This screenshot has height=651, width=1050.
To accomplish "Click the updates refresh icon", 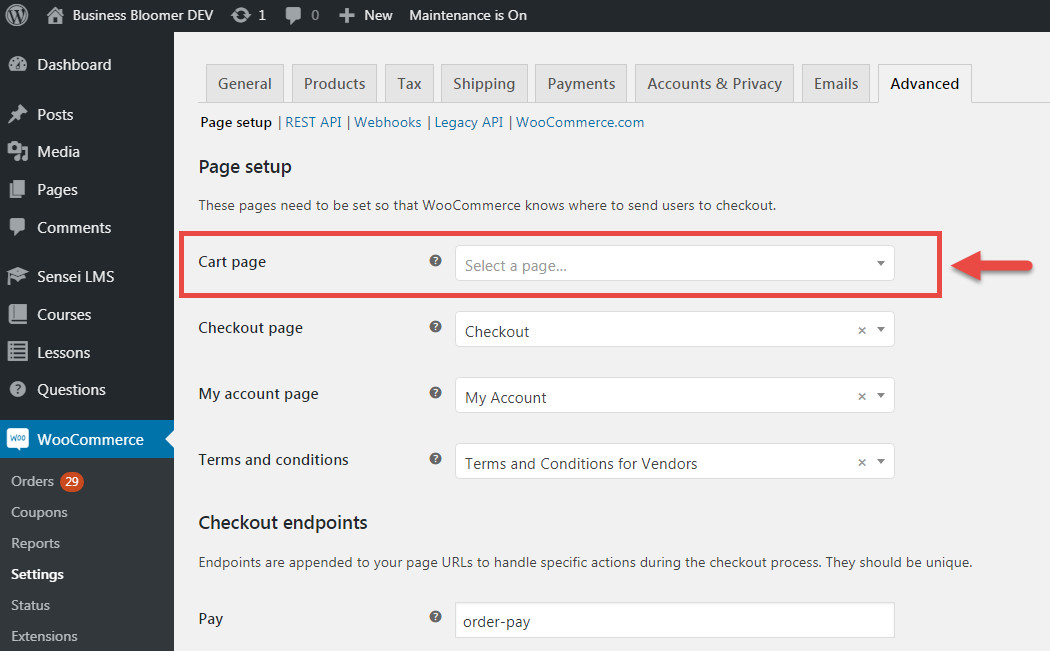I will (x=240, y=15).
